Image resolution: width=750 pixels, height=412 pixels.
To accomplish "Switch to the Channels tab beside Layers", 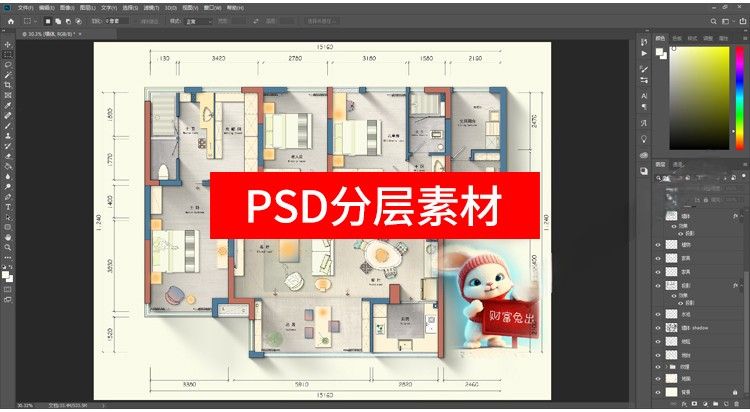I will pyautogui.click(x=678, y=165).
